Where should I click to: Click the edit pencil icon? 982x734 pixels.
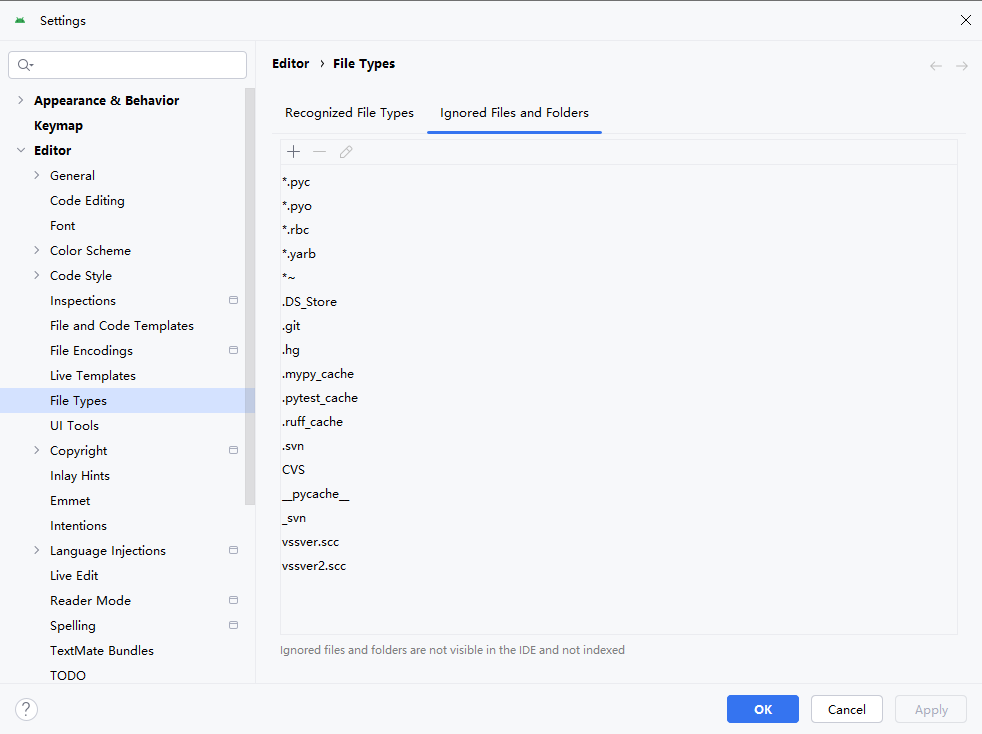click(346, 152)
